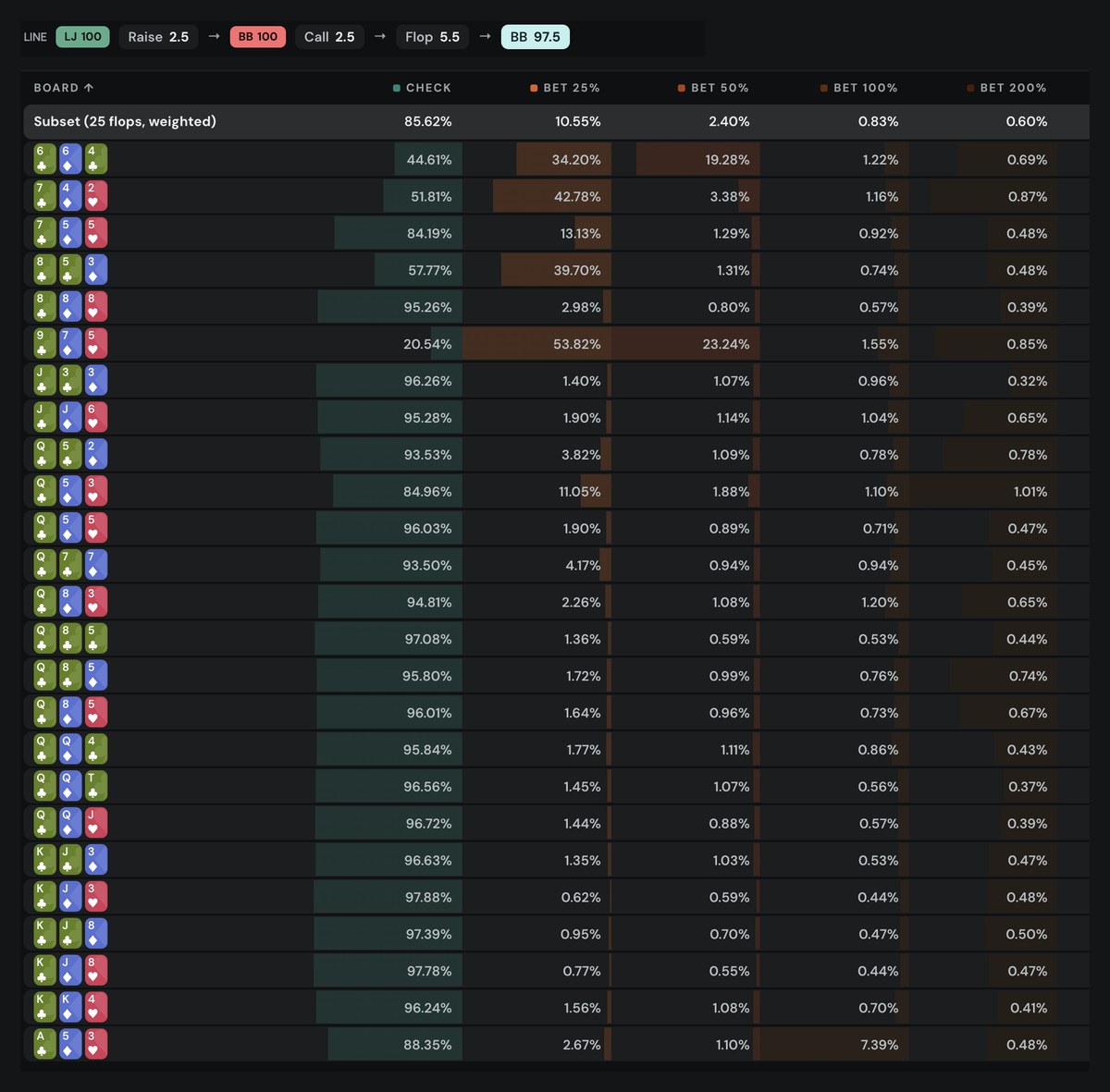1110x1092 pixels.
Task: Open the Q♣ Q♦ T♣ flop cards
Action: [70, 786]
